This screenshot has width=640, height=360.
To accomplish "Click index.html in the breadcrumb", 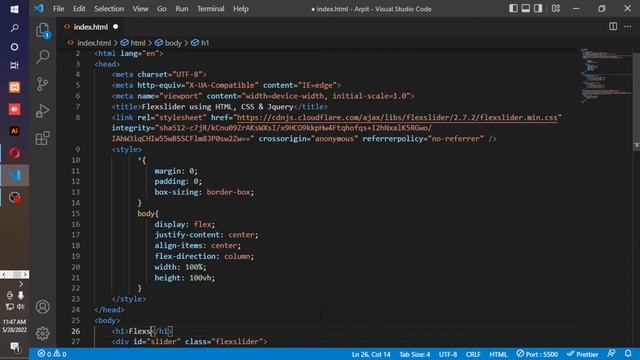I will pyautogui.click(x=94, y=42).
